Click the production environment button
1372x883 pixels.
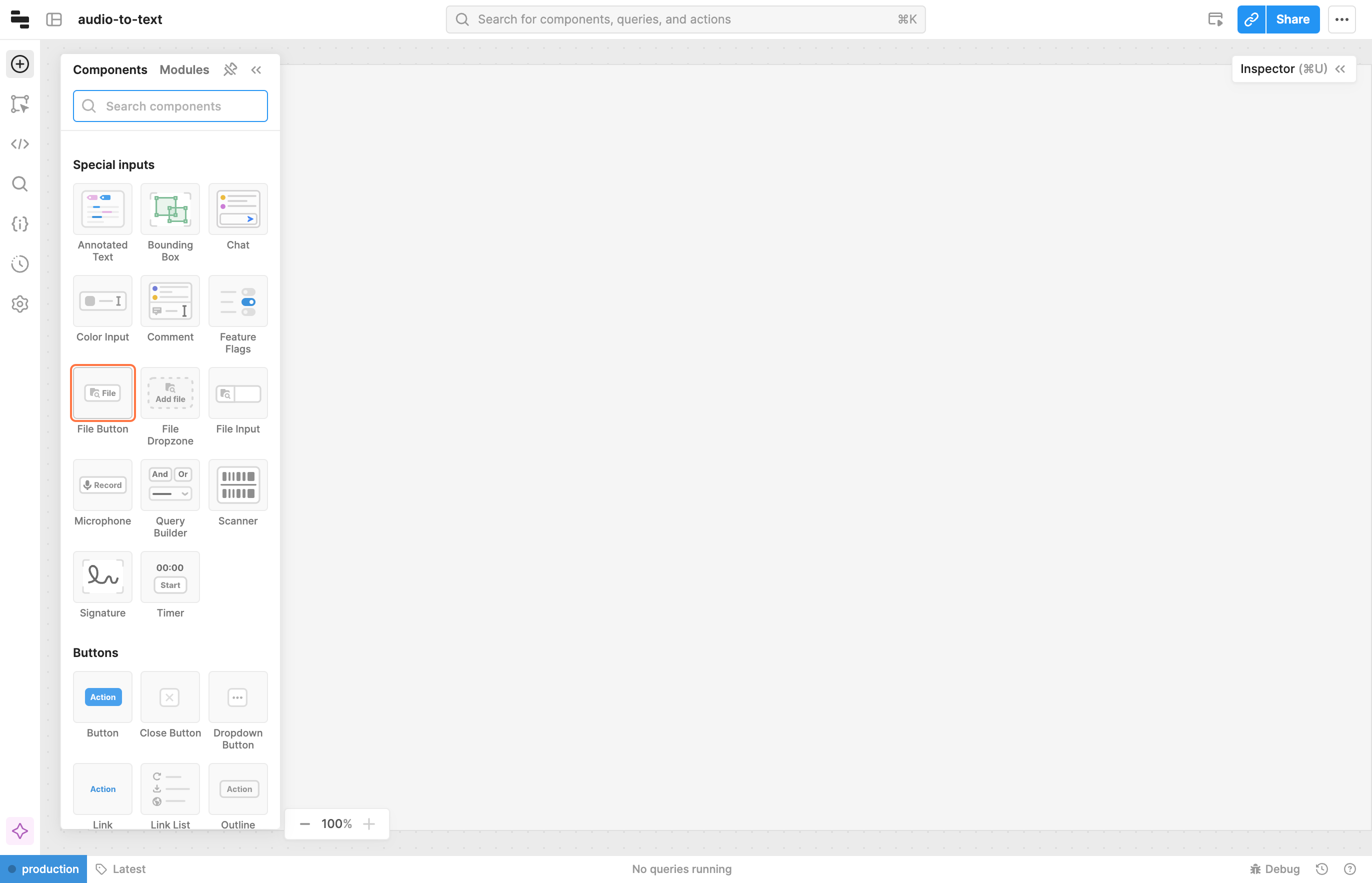43,868
